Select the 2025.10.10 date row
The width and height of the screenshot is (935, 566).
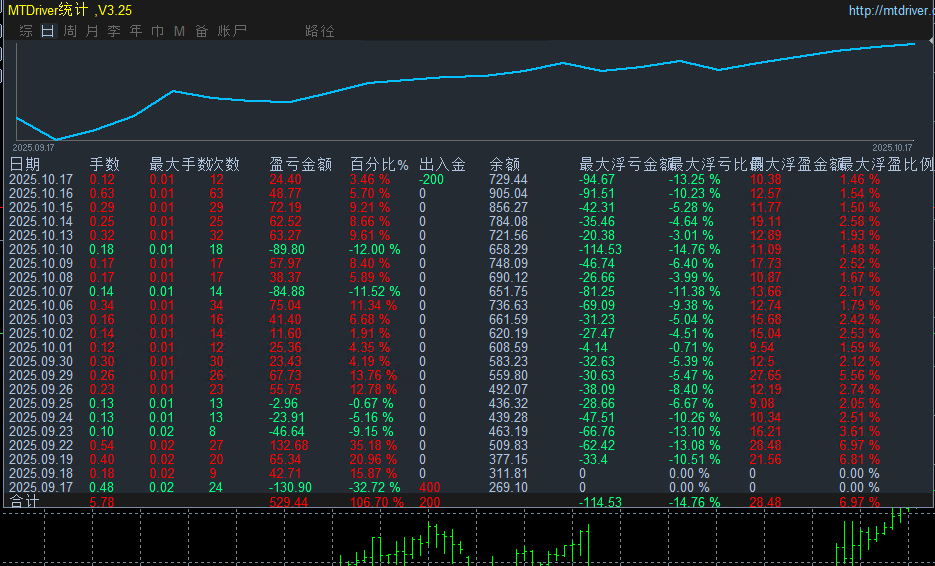tap(41, 249)
